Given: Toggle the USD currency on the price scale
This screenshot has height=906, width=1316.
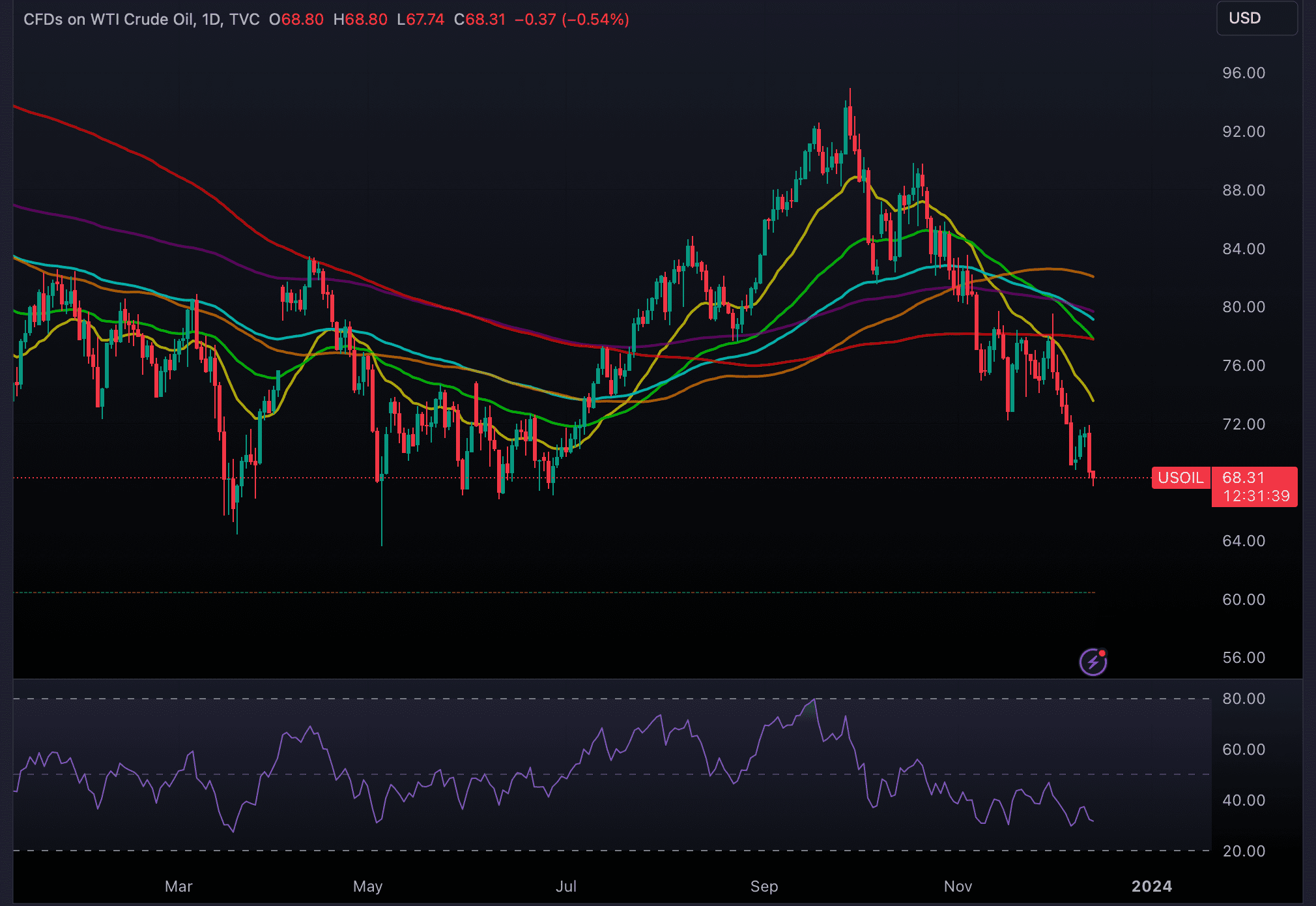Looking at the screenshot, I should (1256, 18).
